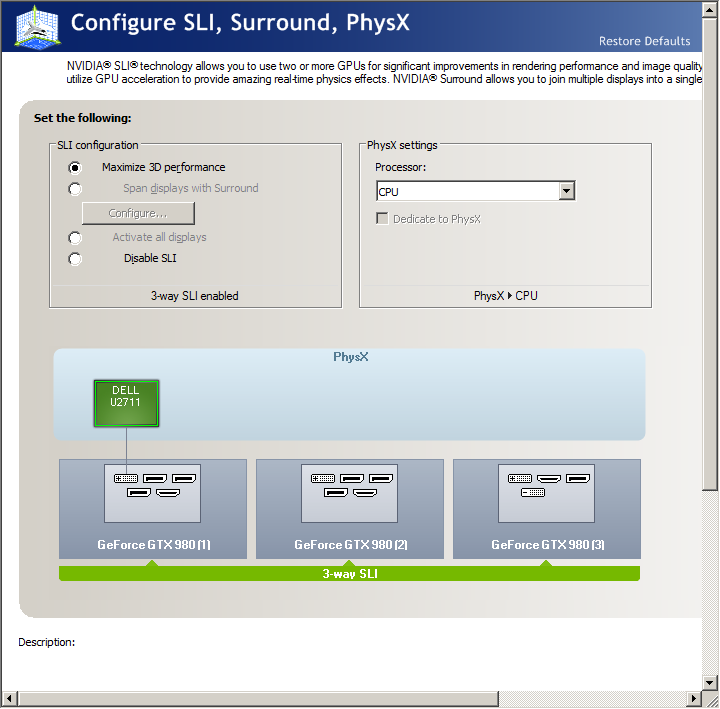Screen dimensions: 720x709
Task: Click the horizontal scrollbar thumb
Action: tap(258, 699)
